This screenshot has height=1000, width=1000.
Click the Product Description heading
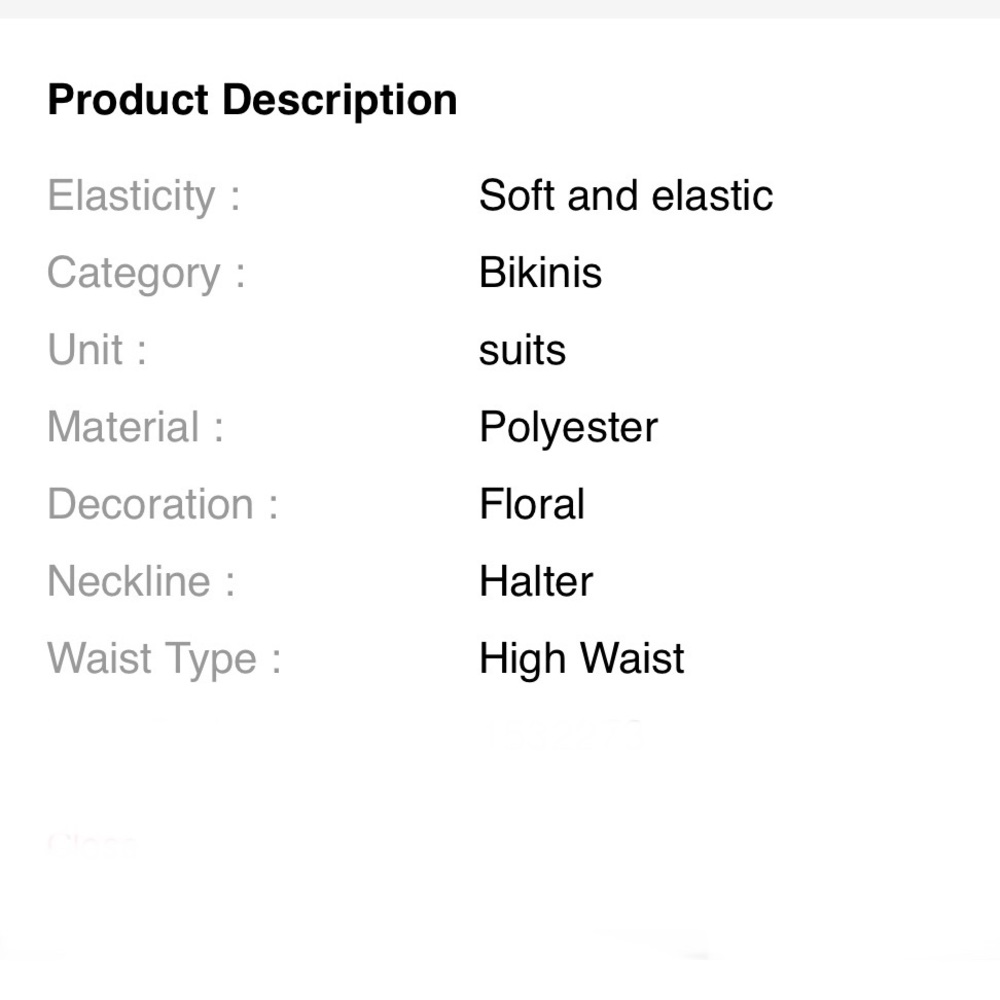tap(253, 101)
